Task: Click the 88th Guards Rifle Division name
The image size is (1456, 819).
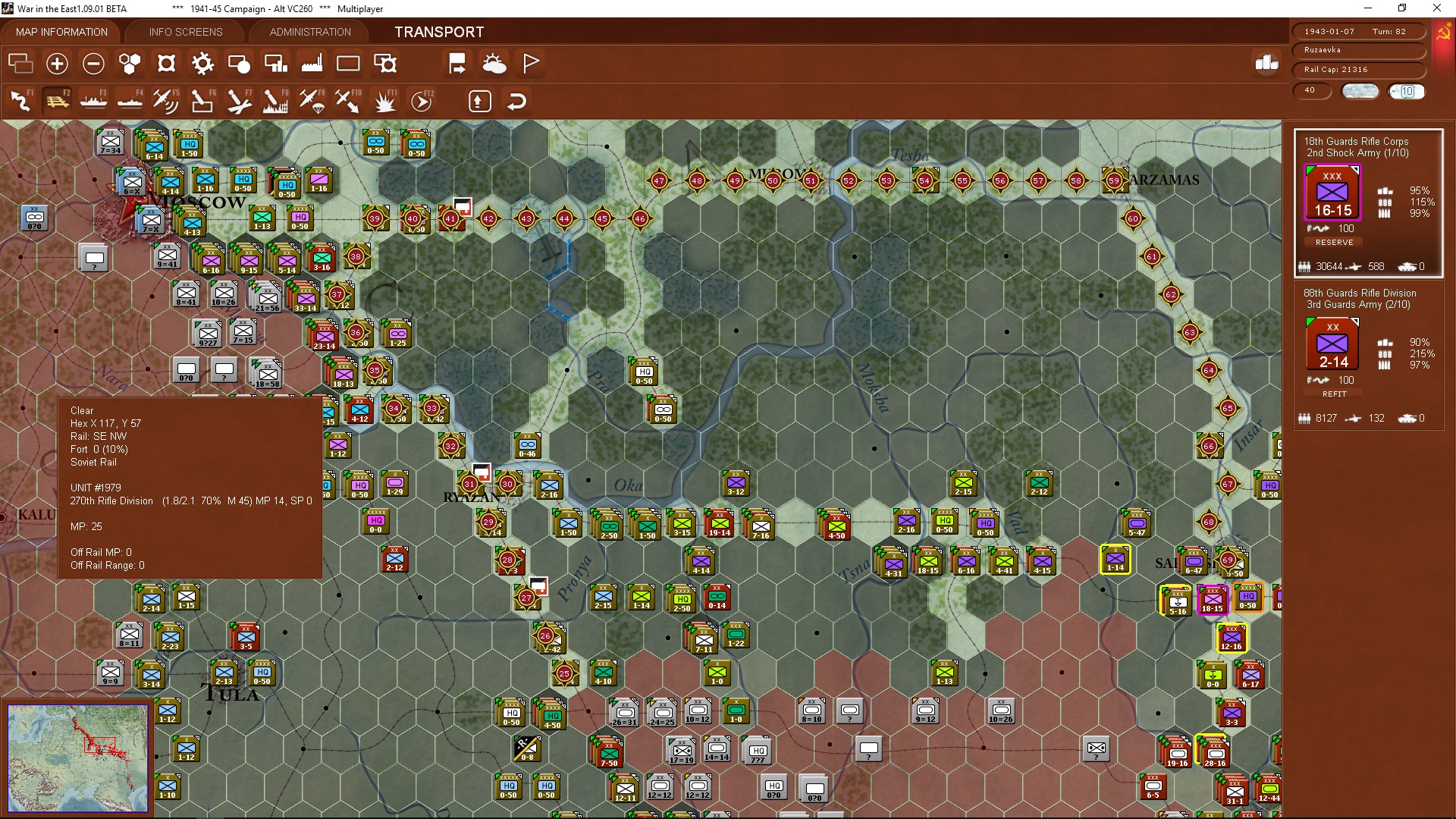Action: (1359, 293)
